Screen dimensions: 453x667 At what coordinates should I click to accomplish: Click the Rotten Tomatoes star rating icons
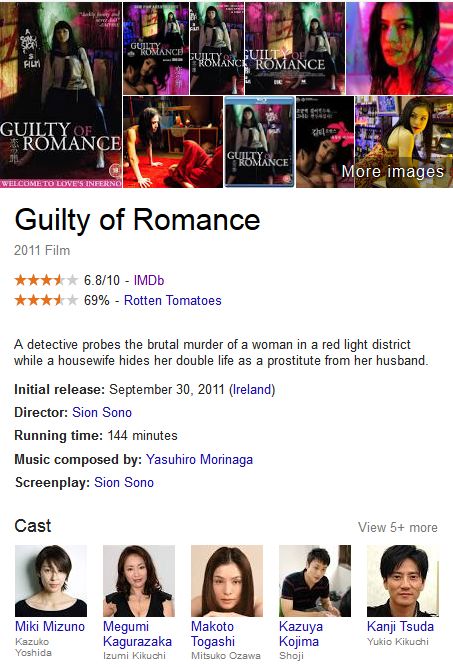pos(46,300)
